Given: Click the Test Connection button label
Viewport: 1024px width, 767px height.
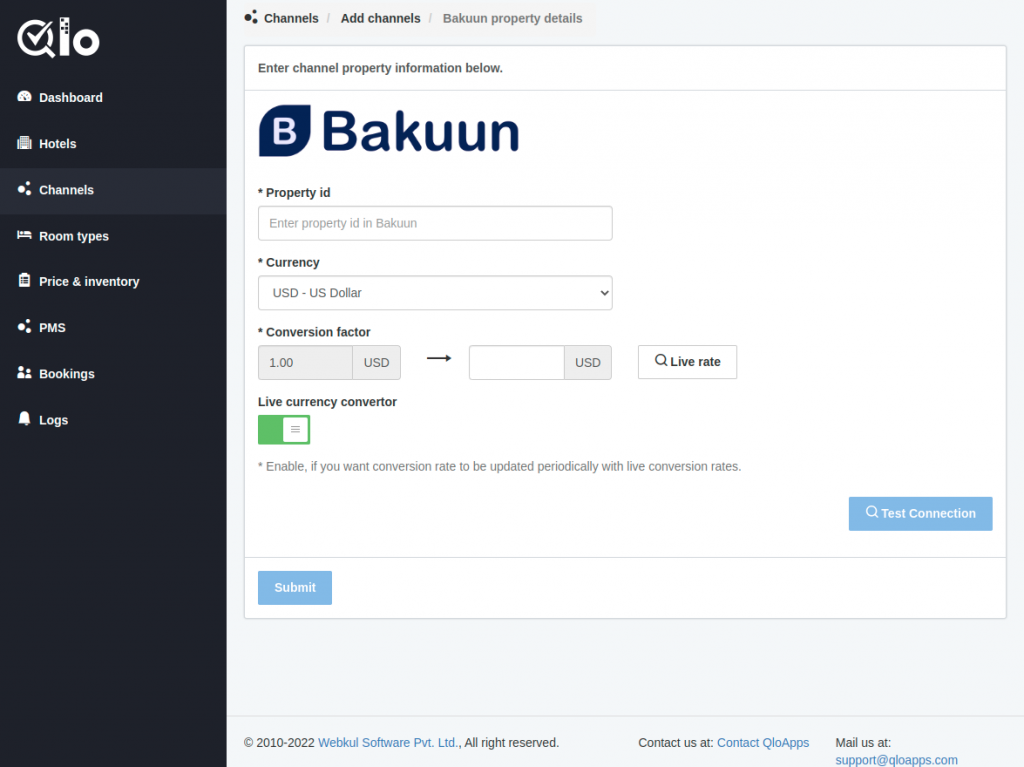Looking at the screenshot, I should click(x=928, y=514).
